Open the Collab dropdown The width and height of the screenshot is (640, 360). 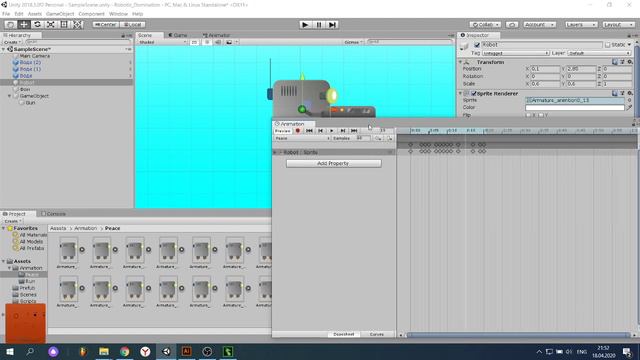click(x=485, y=24)
